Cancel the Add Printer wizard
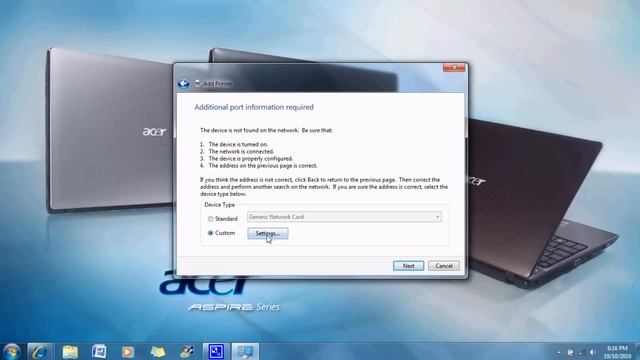 444,266
